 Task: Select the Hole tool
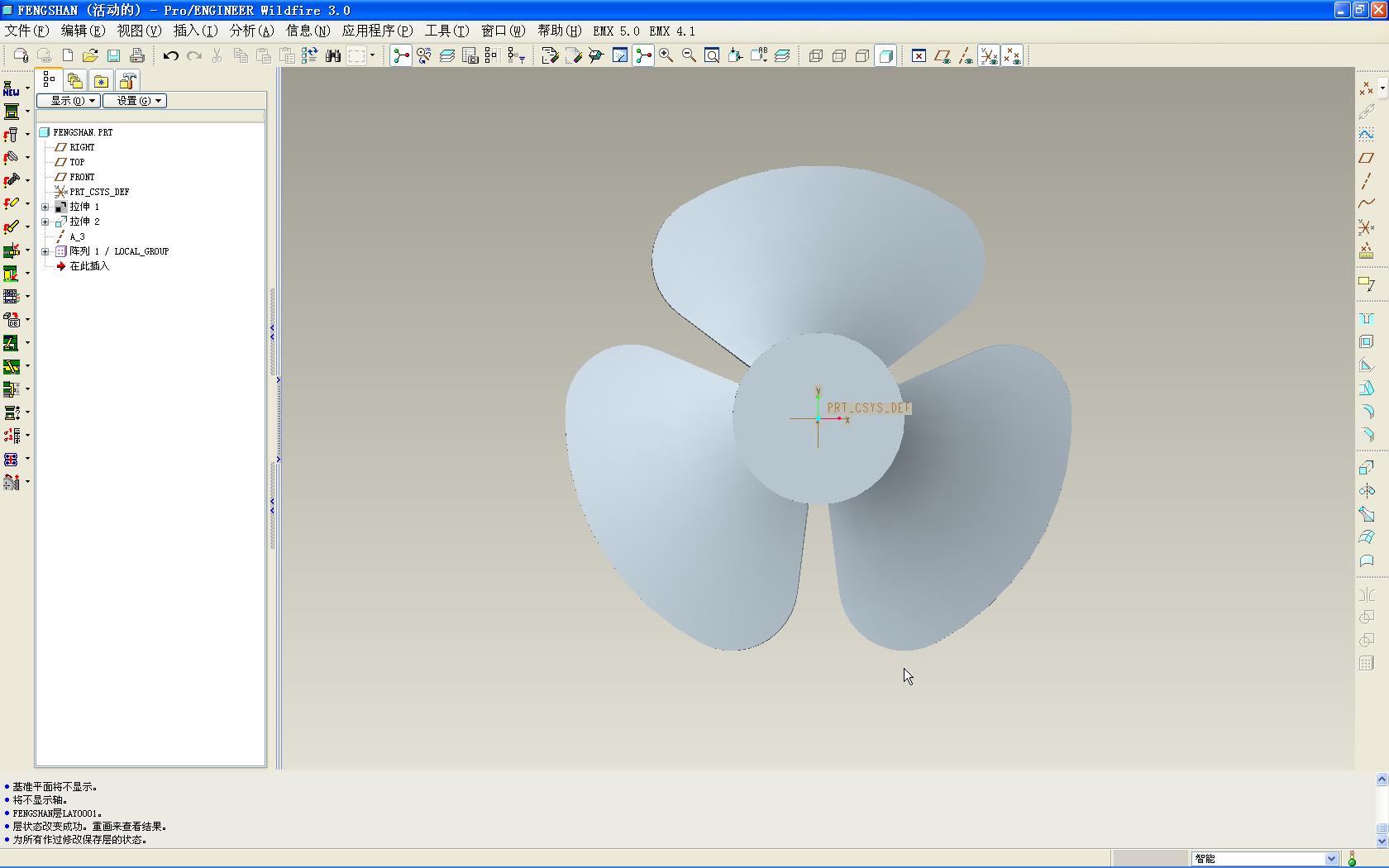click(1366, 318)
